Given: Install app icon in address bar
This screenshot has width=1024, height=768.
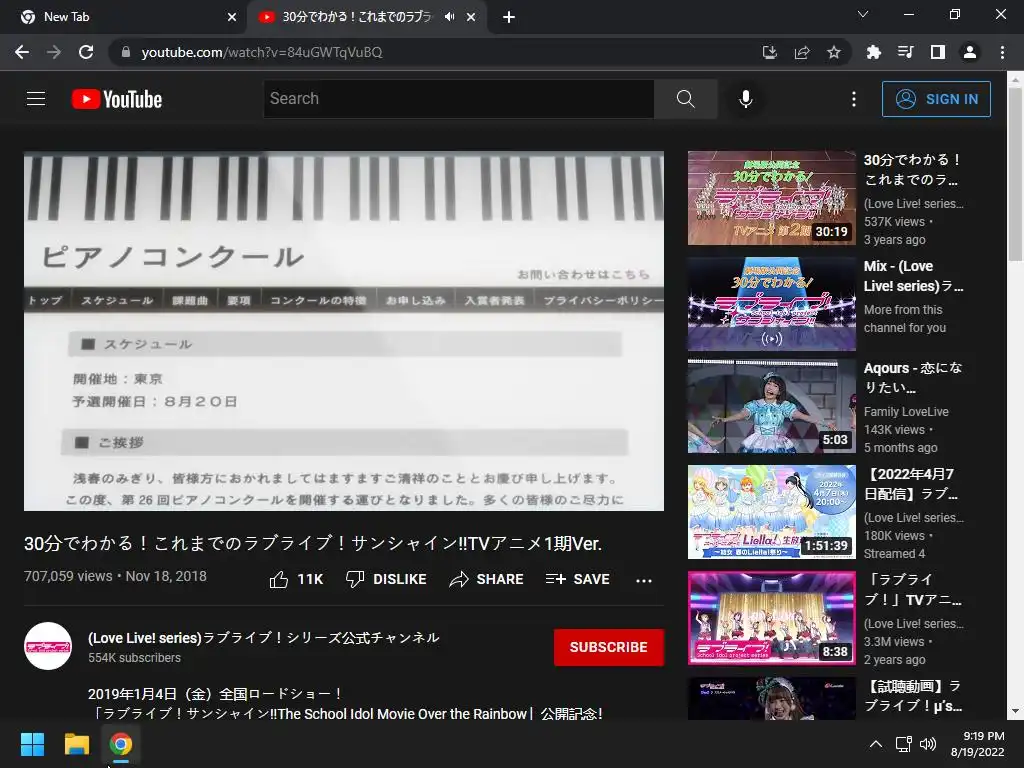Looking at the screenshot, I should pyautogui.click(x=770, y=52).
